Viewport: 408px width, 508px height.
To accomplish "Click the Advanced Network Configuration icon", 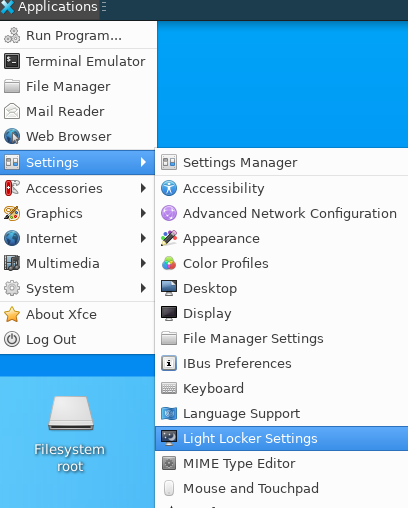I will (169, 213).
